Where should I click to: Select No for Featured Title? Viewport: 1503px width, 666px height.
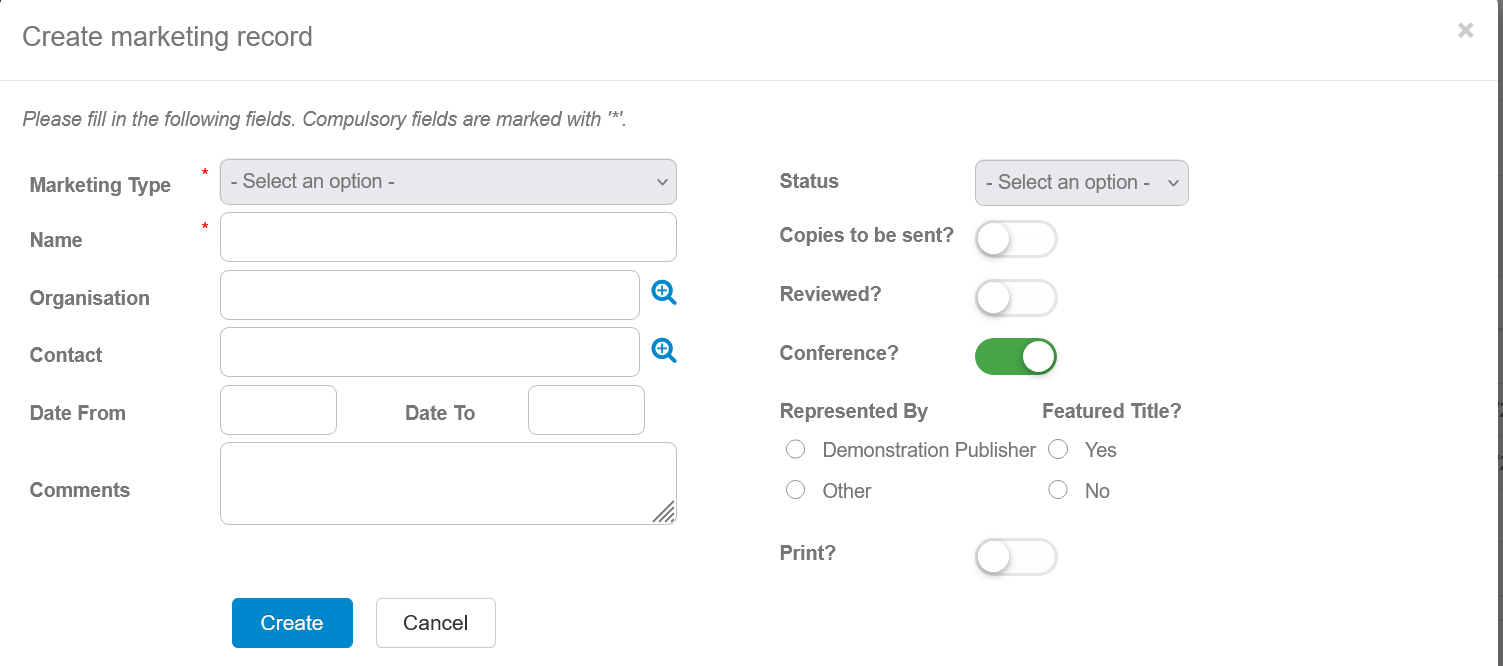click(1058, 490)
